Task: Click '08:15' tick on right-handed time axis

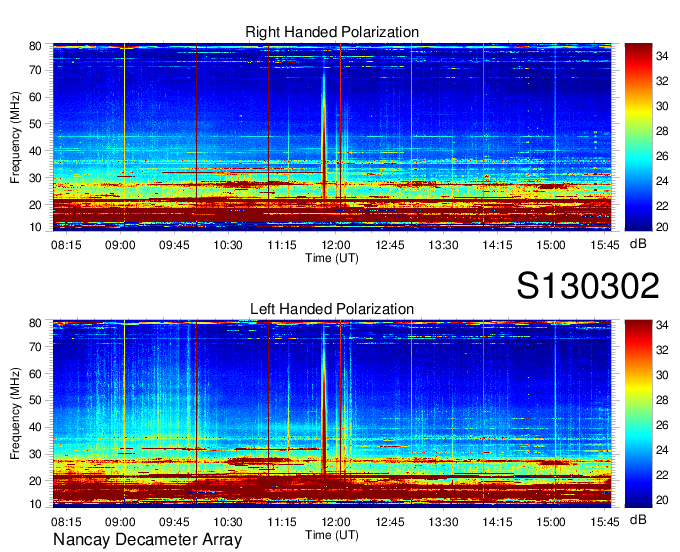Action: [66, 245]
